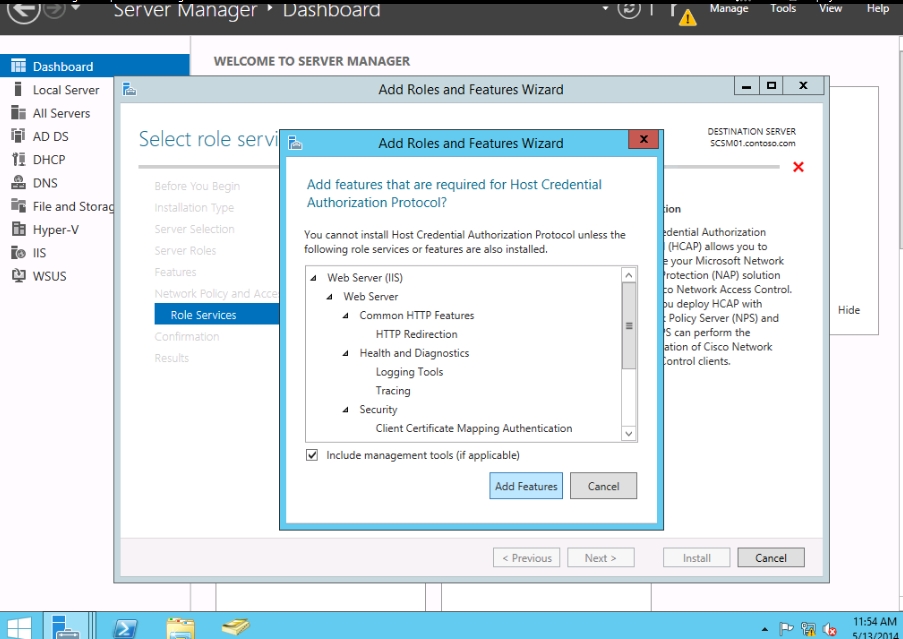Click the wizard Install button
This screenshot has height=639, width=903.
point(696,558)
